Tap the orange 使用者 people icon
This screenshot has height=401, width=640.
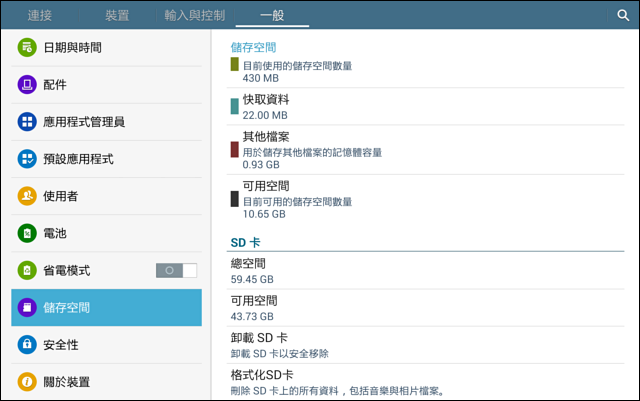click(x=27, y=196)
